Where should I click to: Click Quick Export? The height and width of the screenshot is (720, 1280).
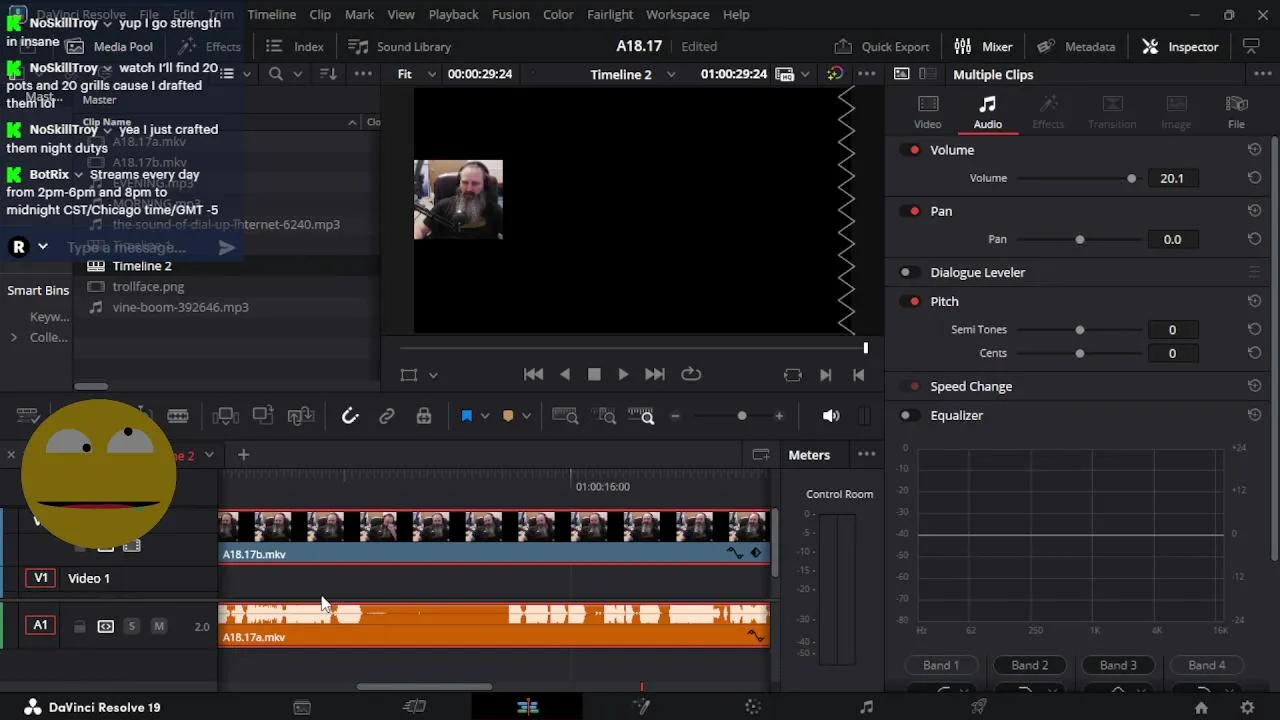[881, 46]
